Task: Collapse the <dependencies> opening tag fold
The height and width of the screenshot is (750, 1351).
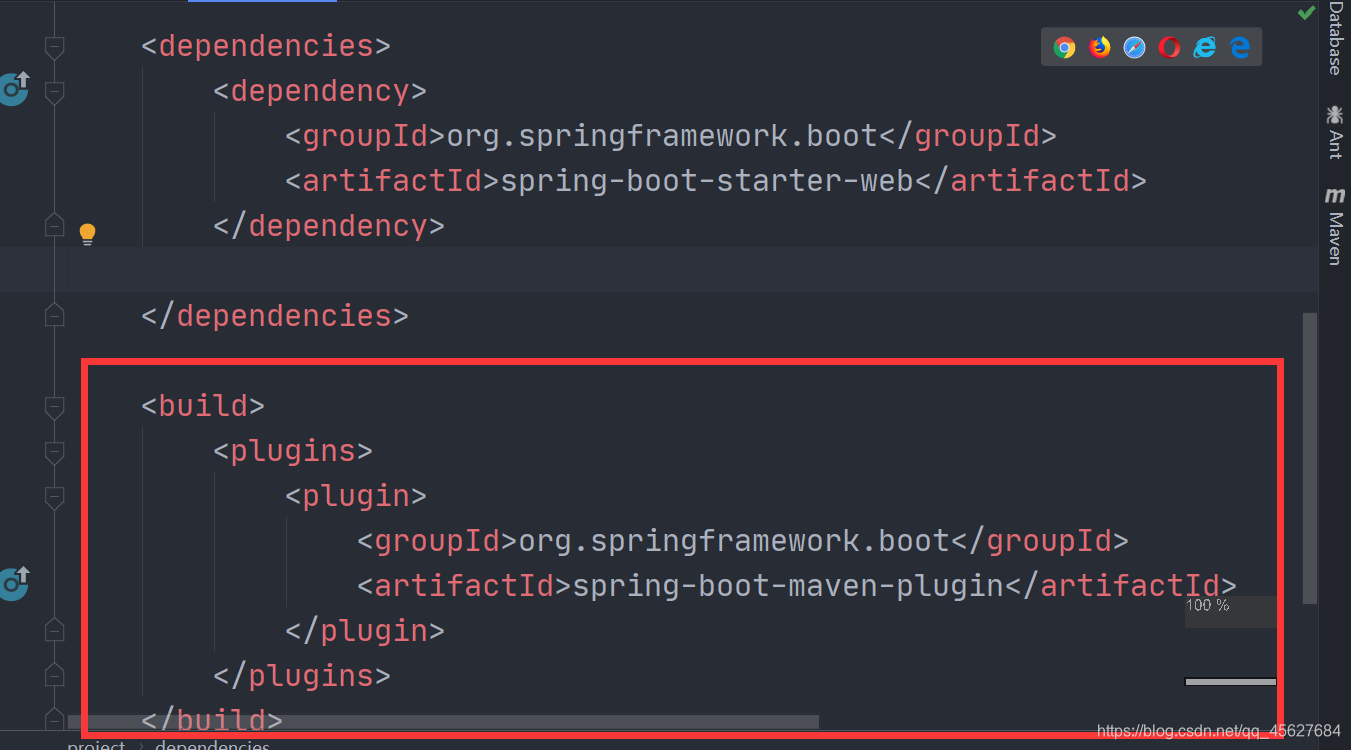Action: [55, 47]
